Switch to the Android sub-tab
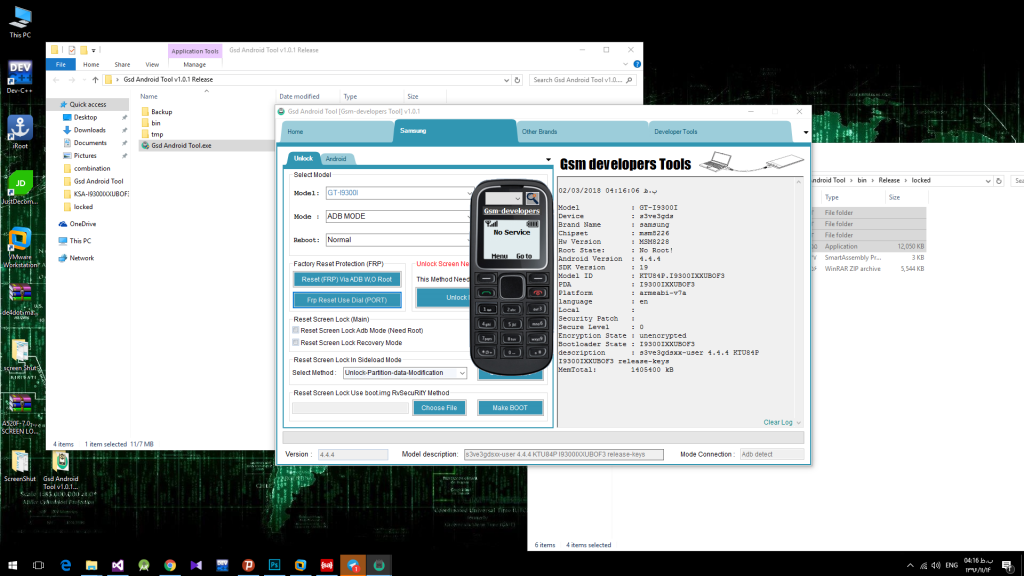This screenshot has width=1024, height=576. 336,159
